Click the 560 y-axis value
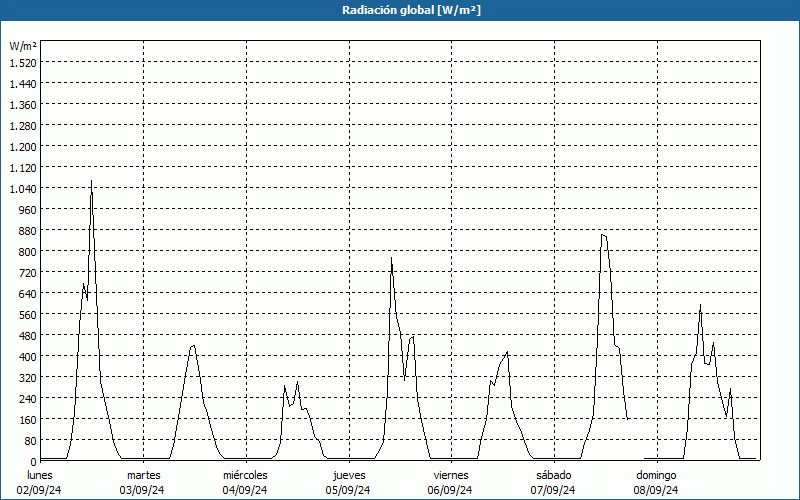 (27, 315)
